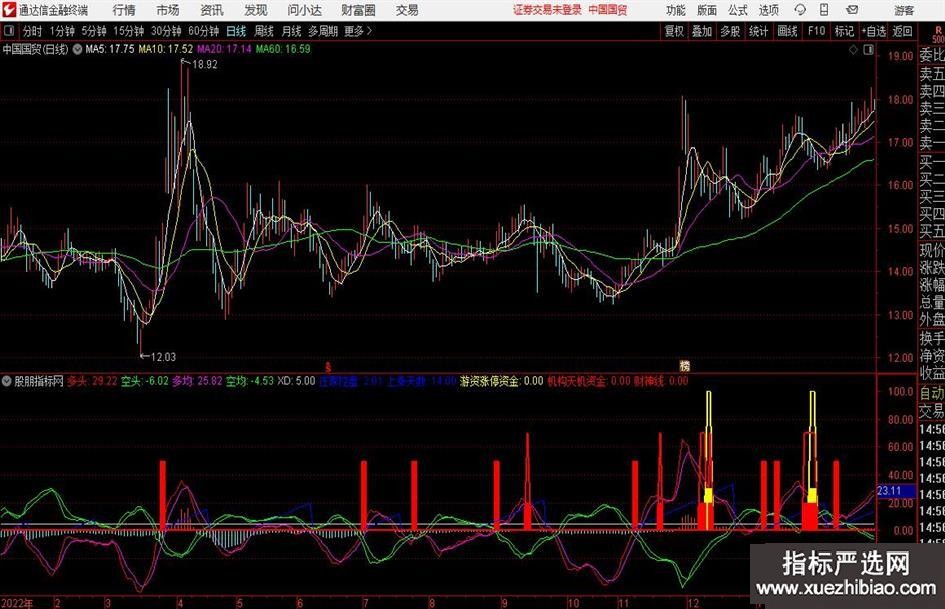The image size is (945, 609).
Task: Switch to 分时 period tab
Action: (x=32, y=31)
